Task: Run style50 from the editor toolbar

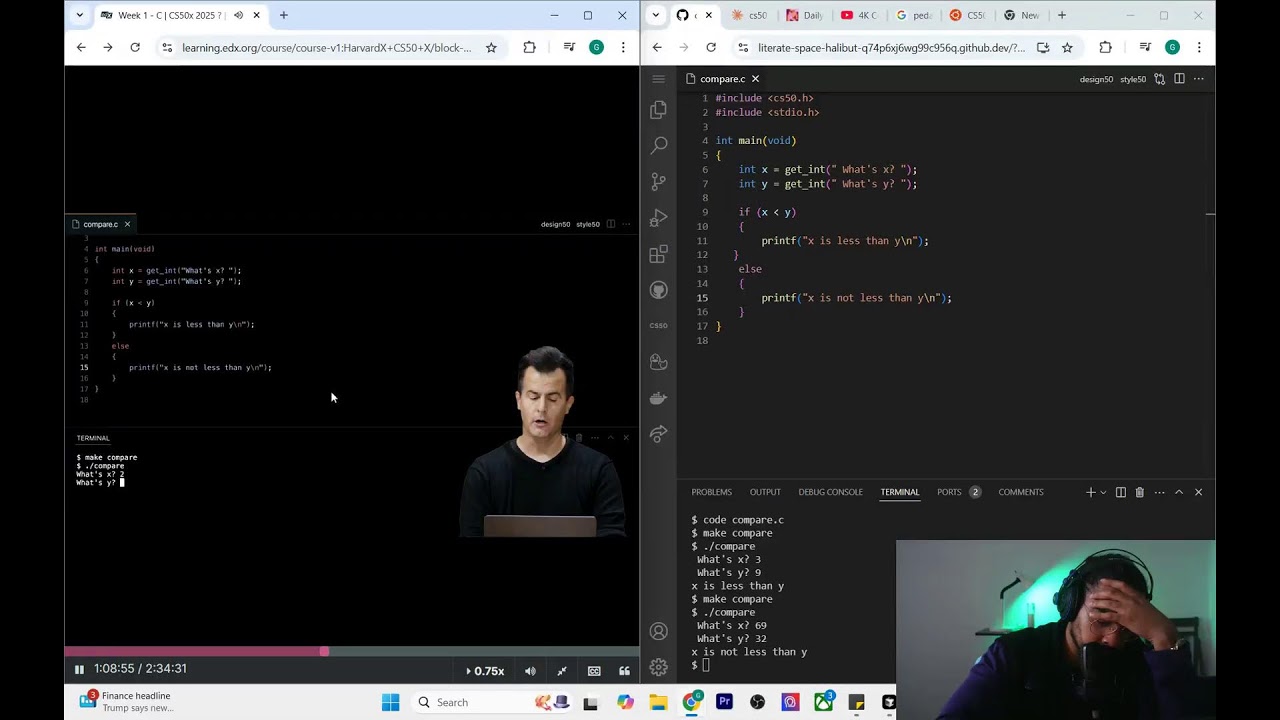Action: point(1133,79)
